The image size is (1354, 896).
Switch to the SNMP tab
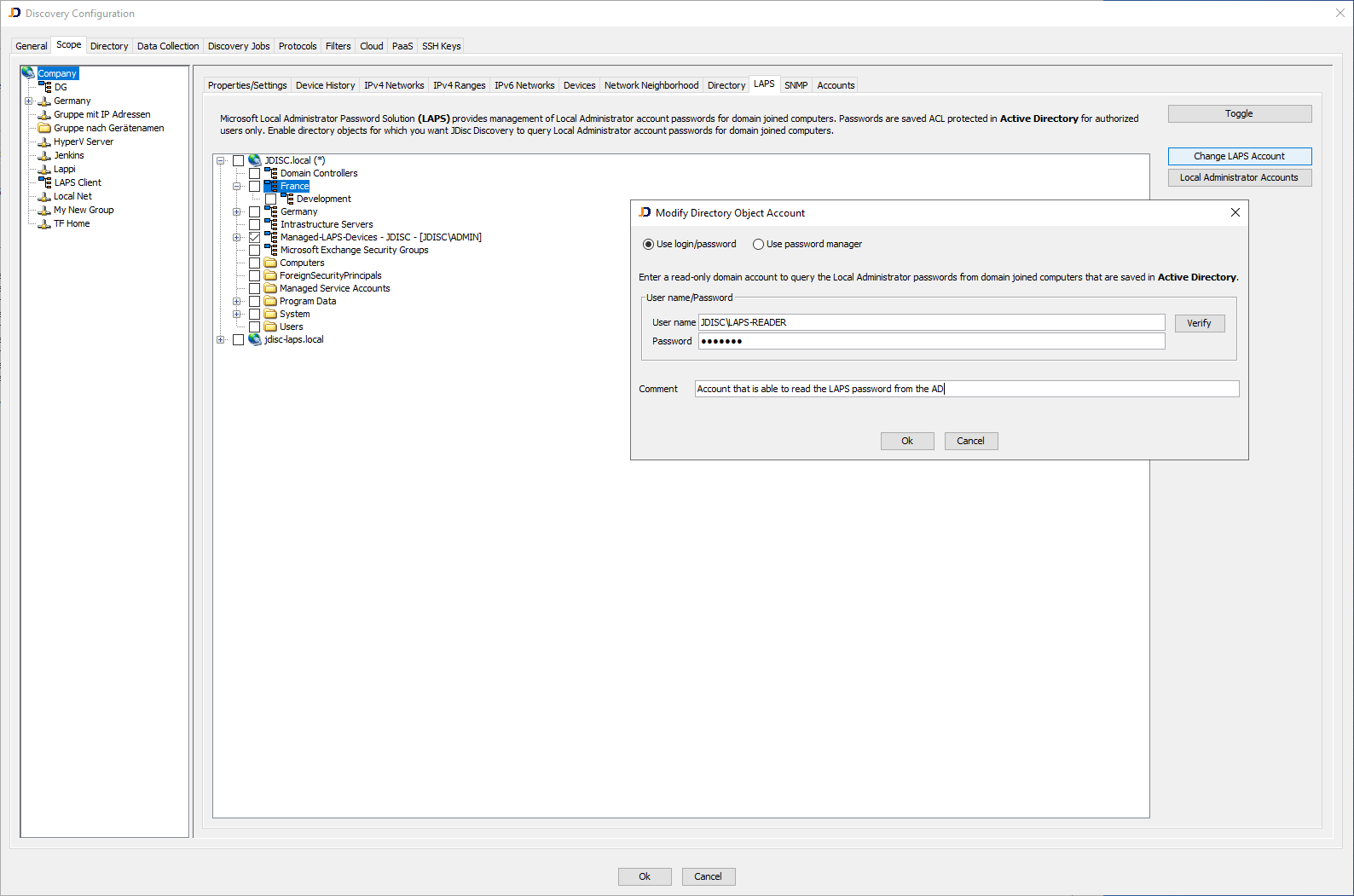point(796,85)
